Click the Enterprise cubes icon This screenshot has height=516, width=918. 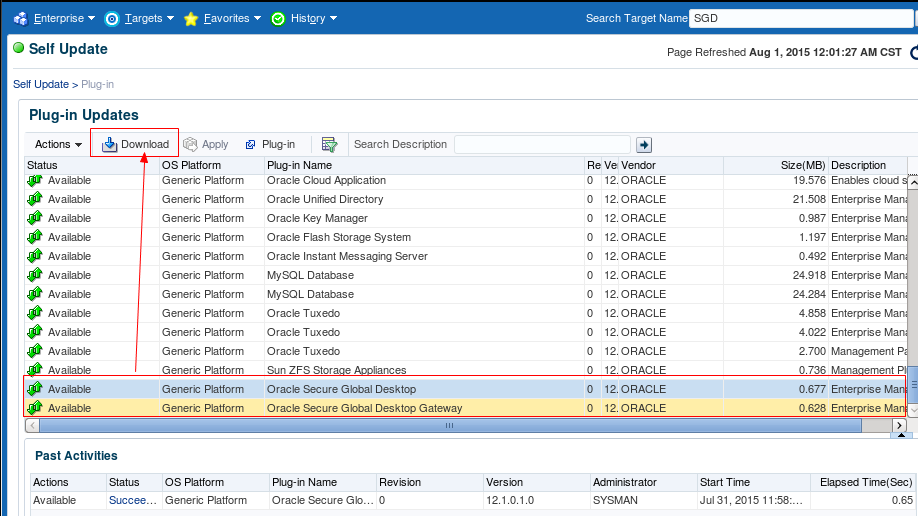coord(21,19)
